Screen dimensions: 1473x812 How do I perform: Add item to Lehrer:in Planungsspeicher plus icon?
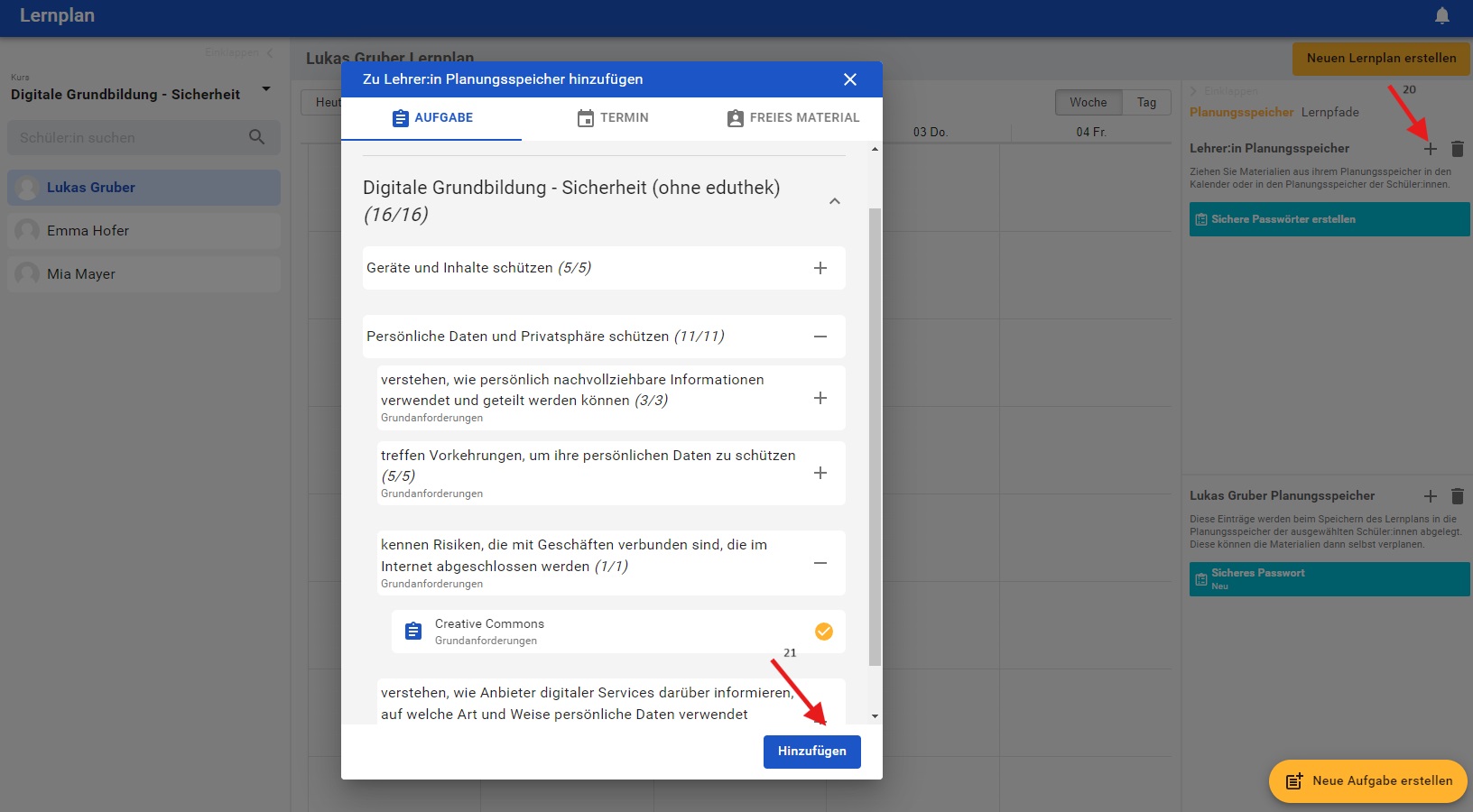1431,149
